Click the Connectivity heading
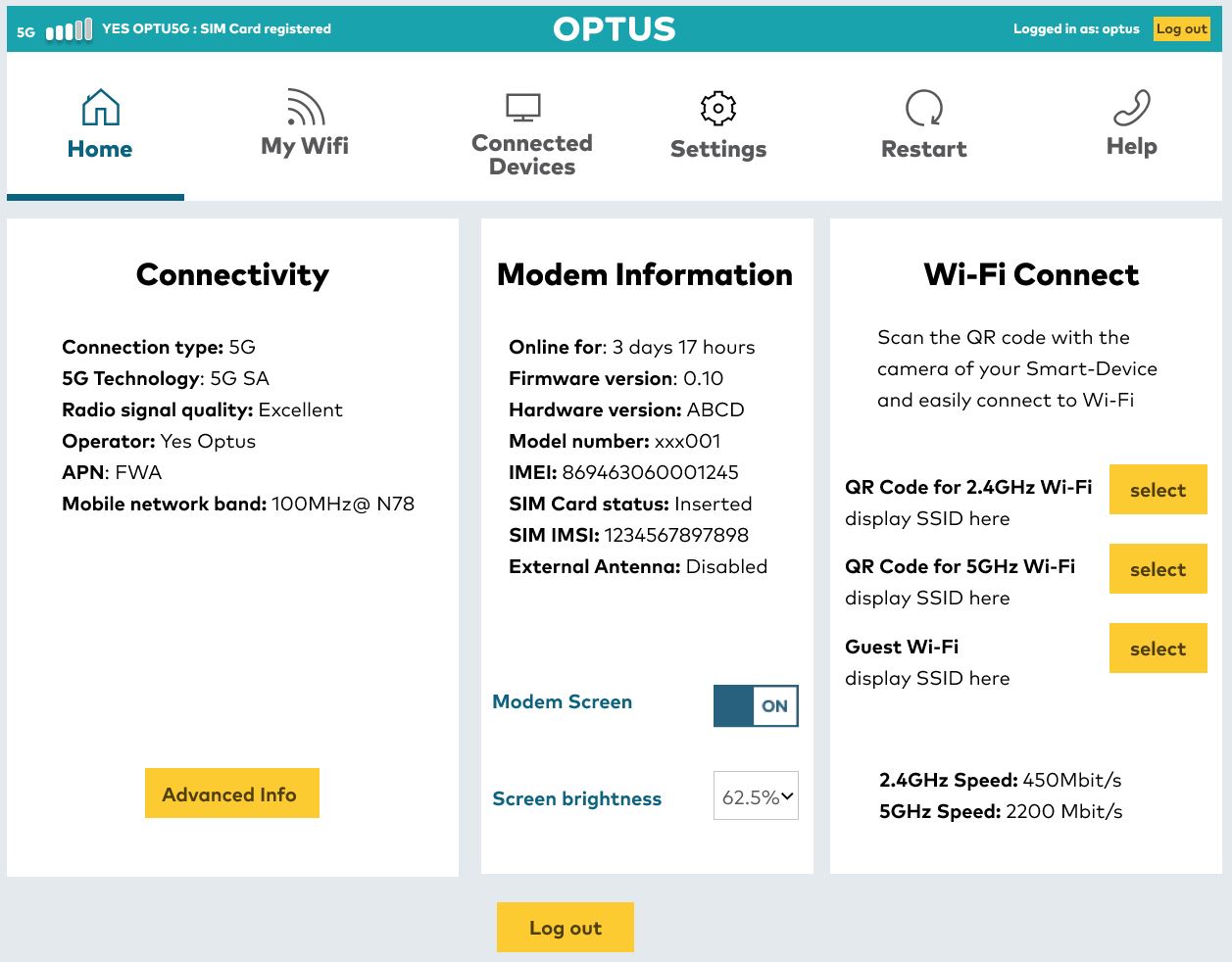This screenshot has width=1232, height=962. (232, 275)
